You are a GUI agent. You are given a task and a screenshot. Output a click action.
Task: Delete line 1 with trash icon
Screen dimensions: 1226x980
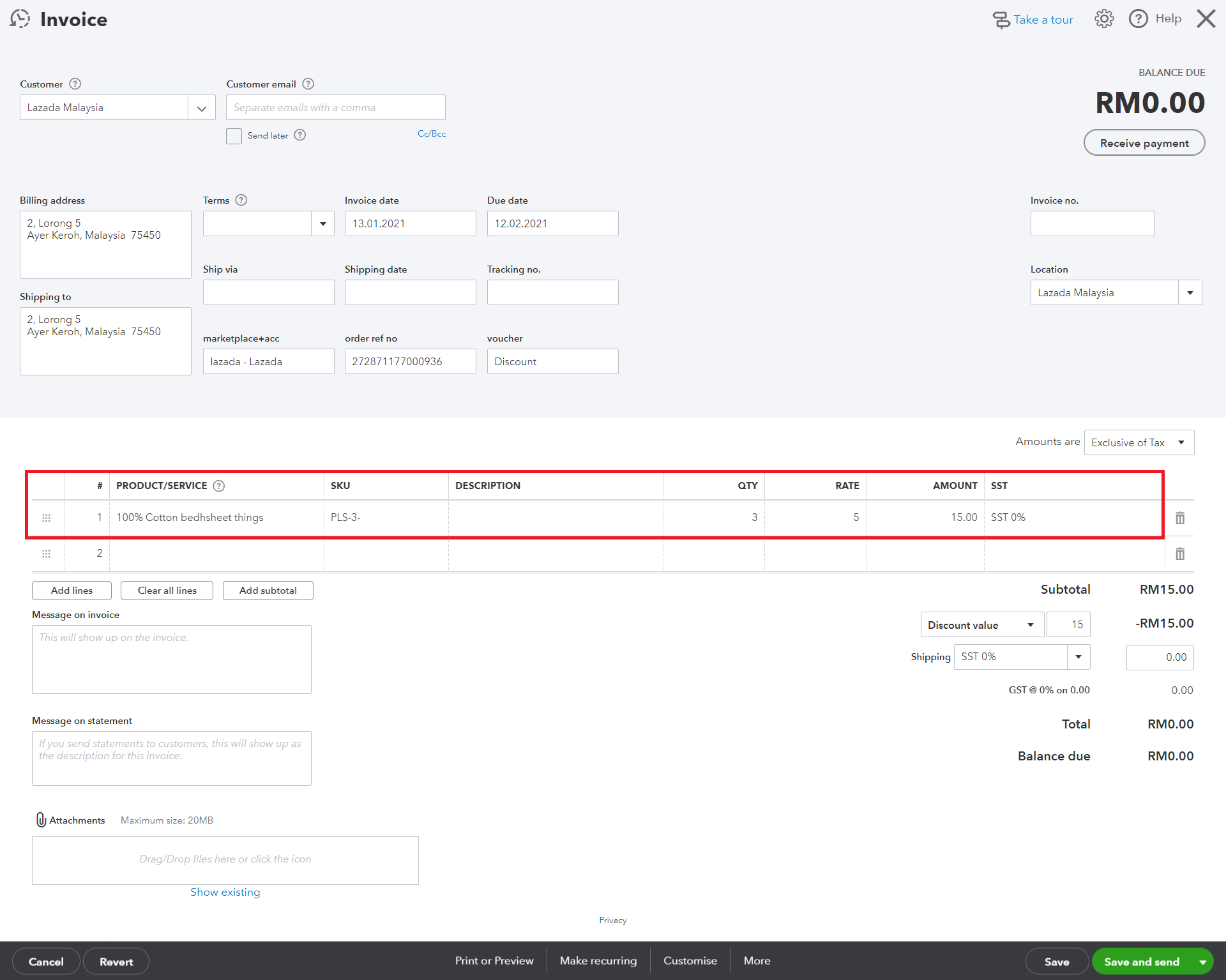tap(1180, 518)
